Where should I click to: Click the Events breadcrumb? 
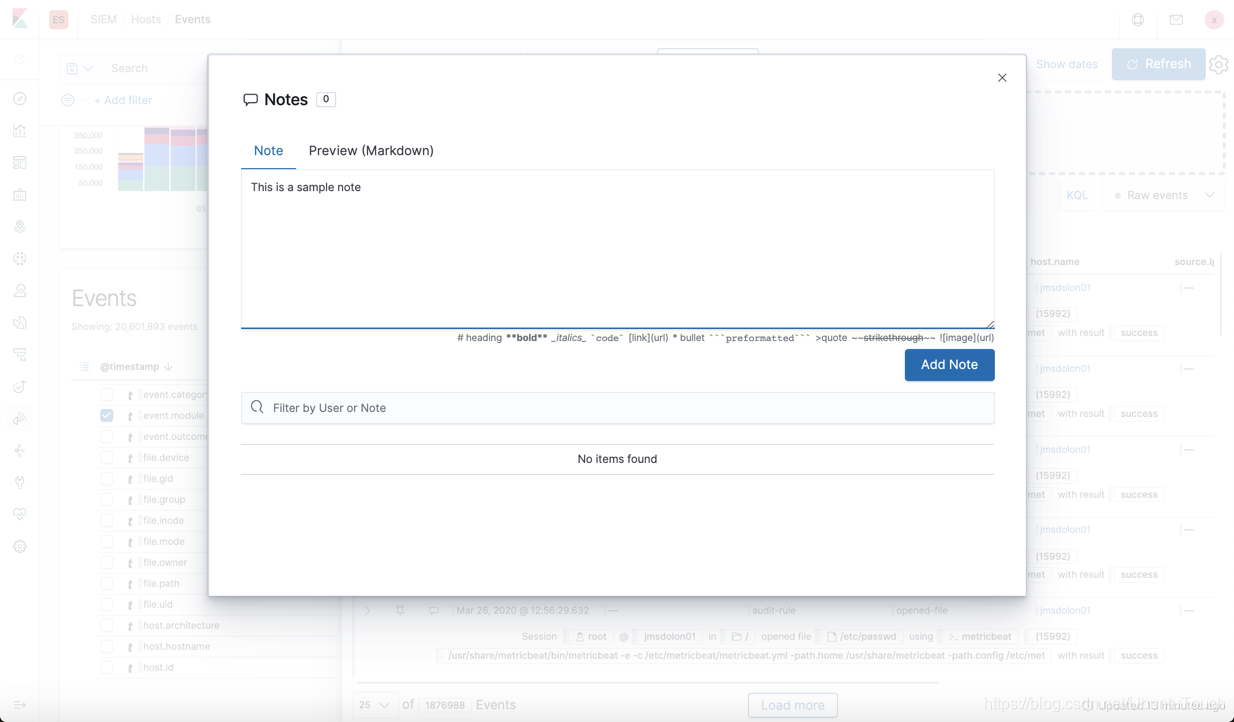[x=192, y=20]
